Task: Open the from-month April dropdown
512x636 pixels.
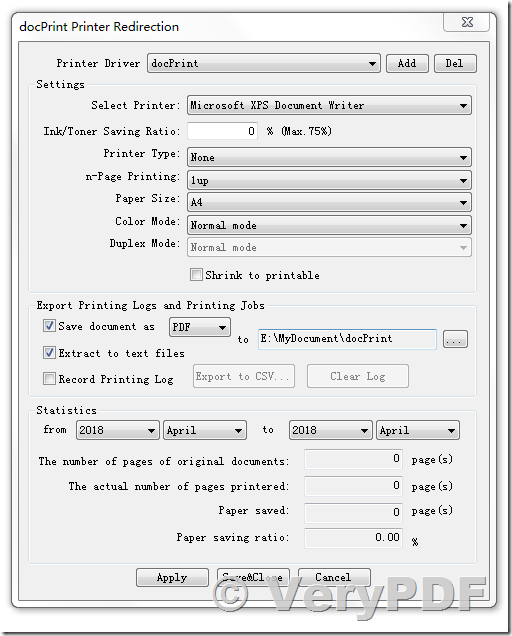Action: click(205, 430)
